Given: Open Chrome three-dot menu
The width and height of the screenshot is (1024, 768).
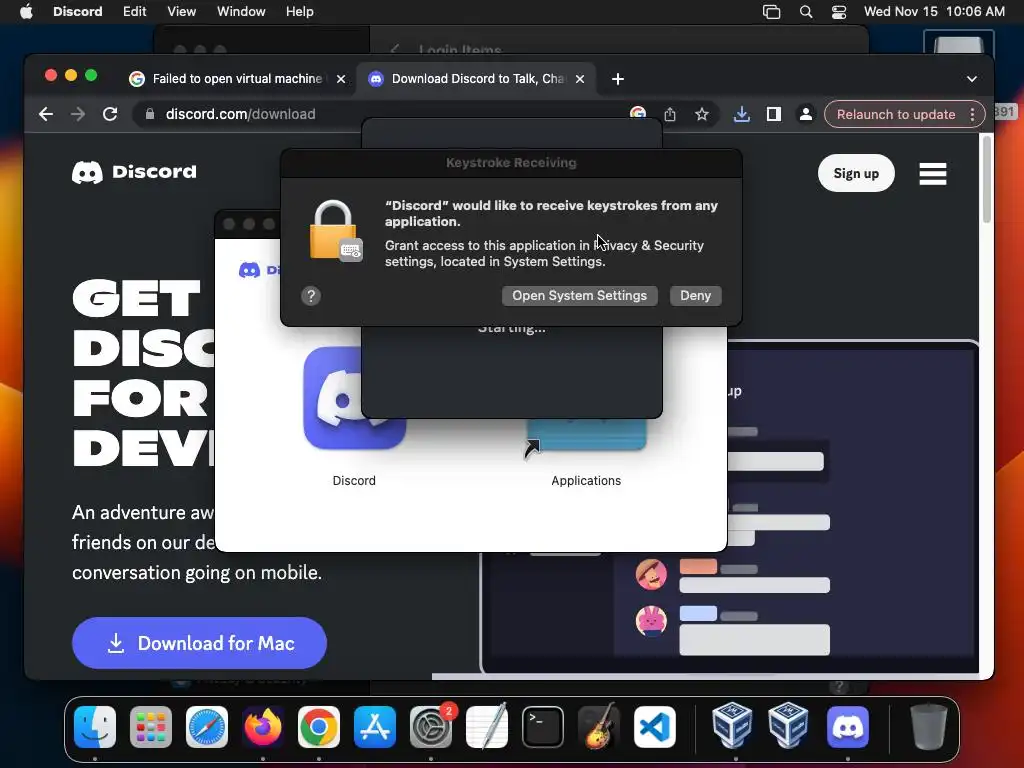Looking at the screenshot, I should pyautogui.click(x=972, y=114).
